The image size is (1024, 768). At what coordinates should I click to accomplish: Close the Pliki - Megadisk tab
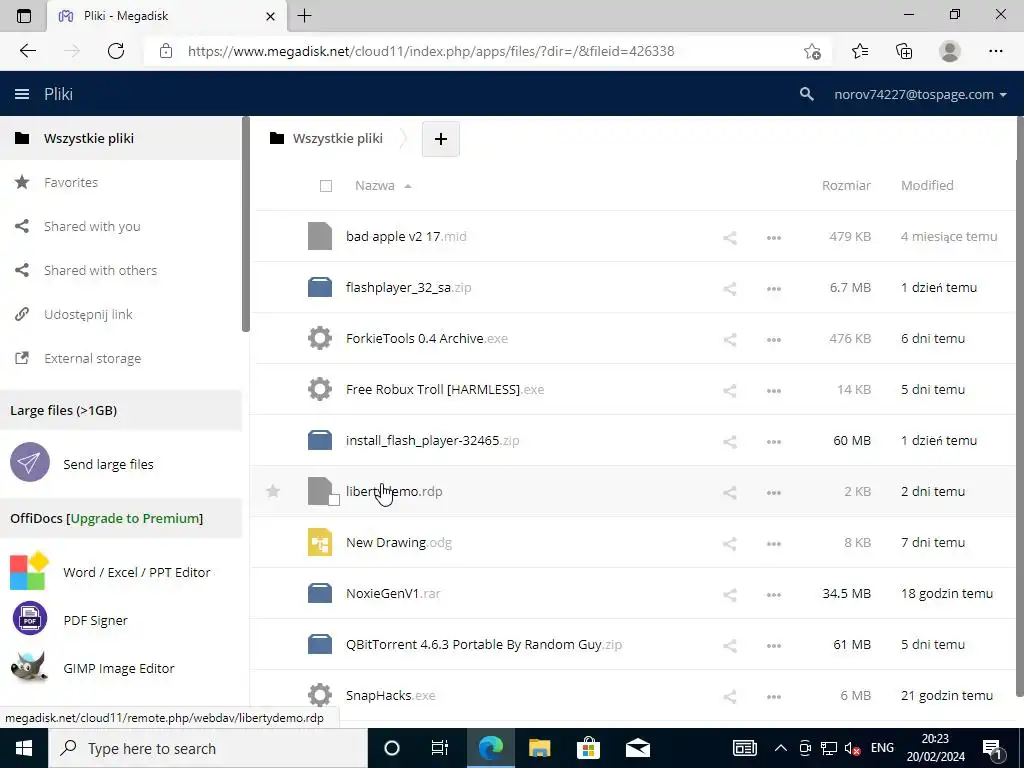(270, 16)
